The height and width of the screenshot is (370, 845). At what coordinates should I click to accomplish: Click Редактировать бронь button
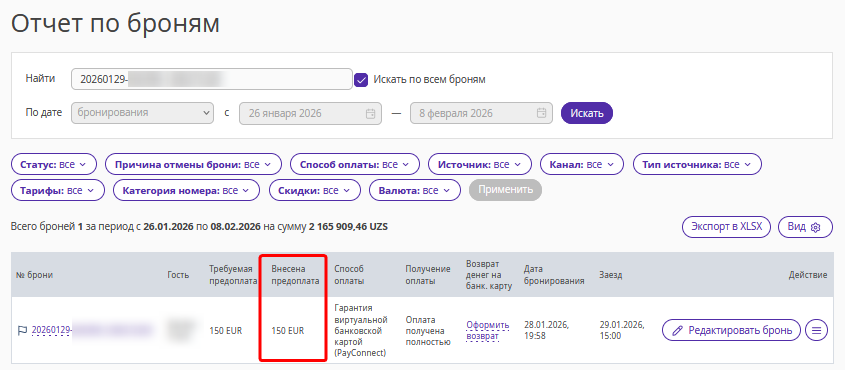point(731,330)
